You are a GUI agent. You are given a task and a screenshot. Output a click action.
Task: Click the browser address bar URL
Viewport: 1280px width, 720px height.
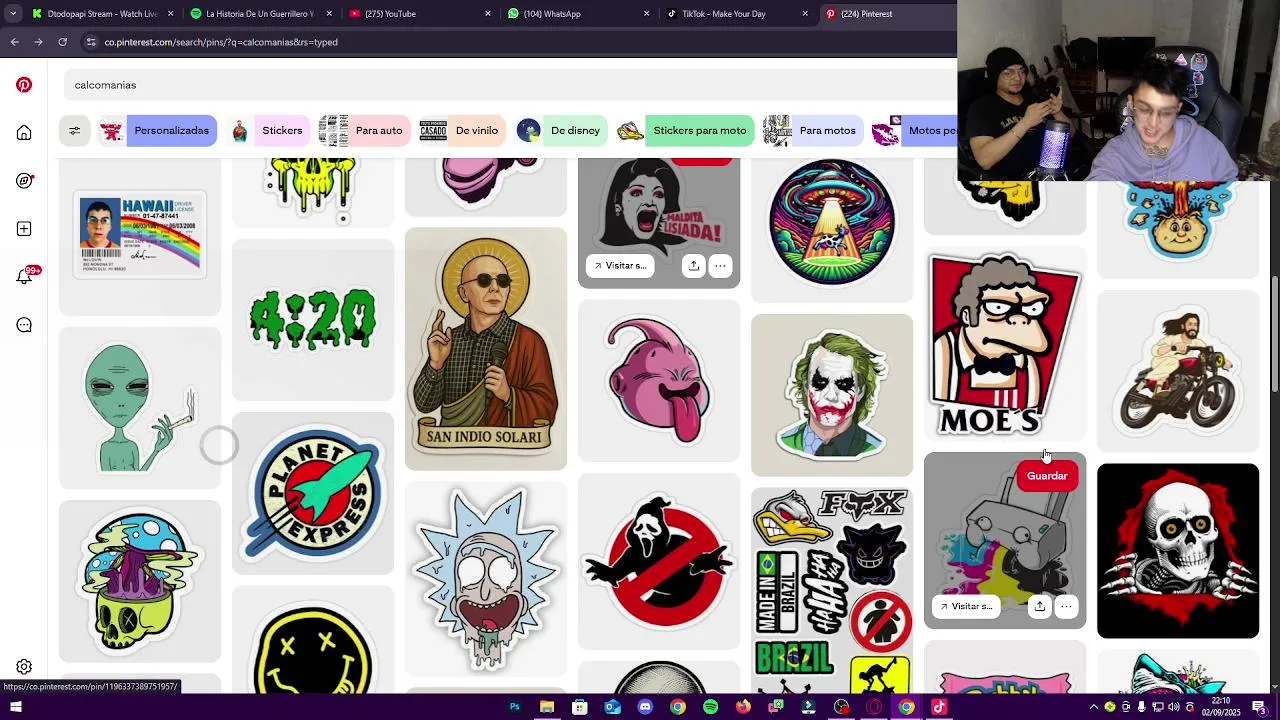(x=221, y=42)
